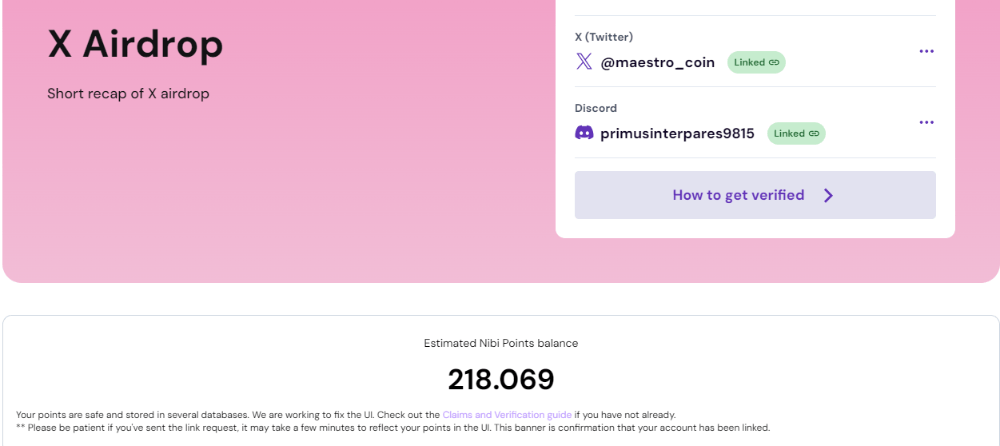Click the Discord section label
Image resolution: width=1000 pixels, height=446 pixels.
coord(596,108)
